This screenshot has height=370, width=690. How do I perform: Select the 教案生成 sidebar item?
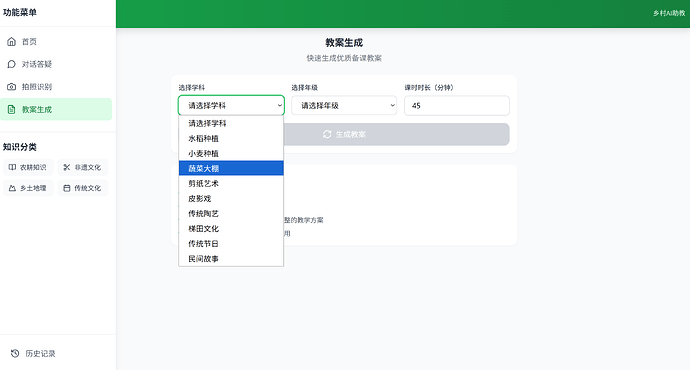56,109
